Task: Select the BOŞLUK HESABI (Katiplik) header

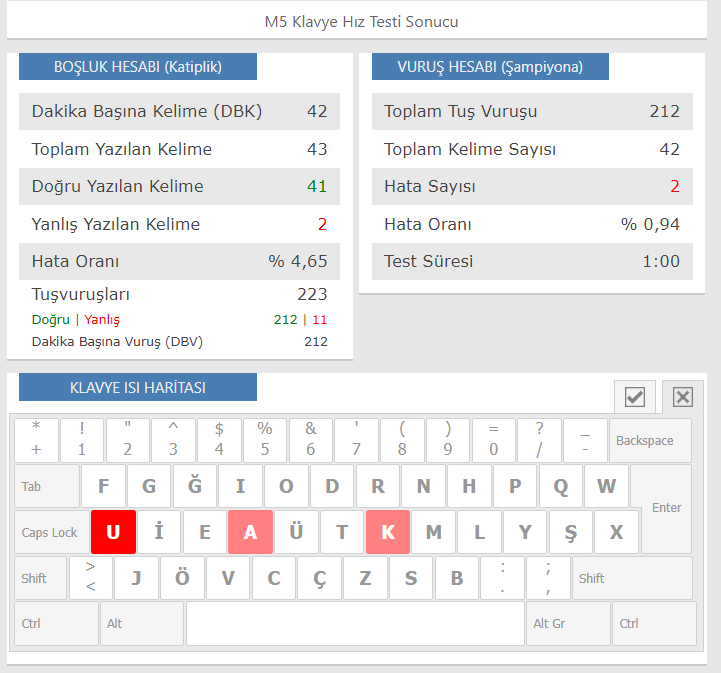Action: coord(138,67)
